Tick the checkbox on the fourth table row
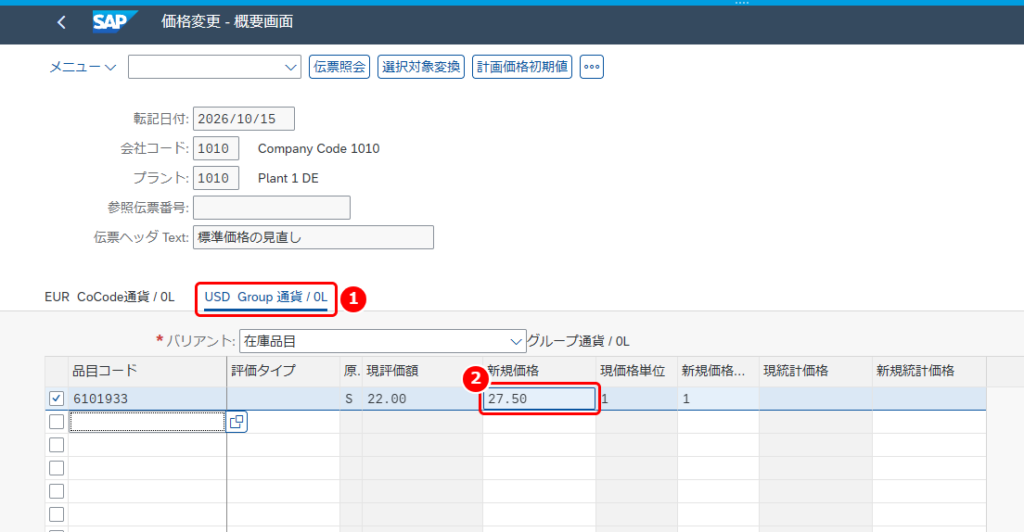Screen dimensions: 1024x532 click(x=57, y=468)
